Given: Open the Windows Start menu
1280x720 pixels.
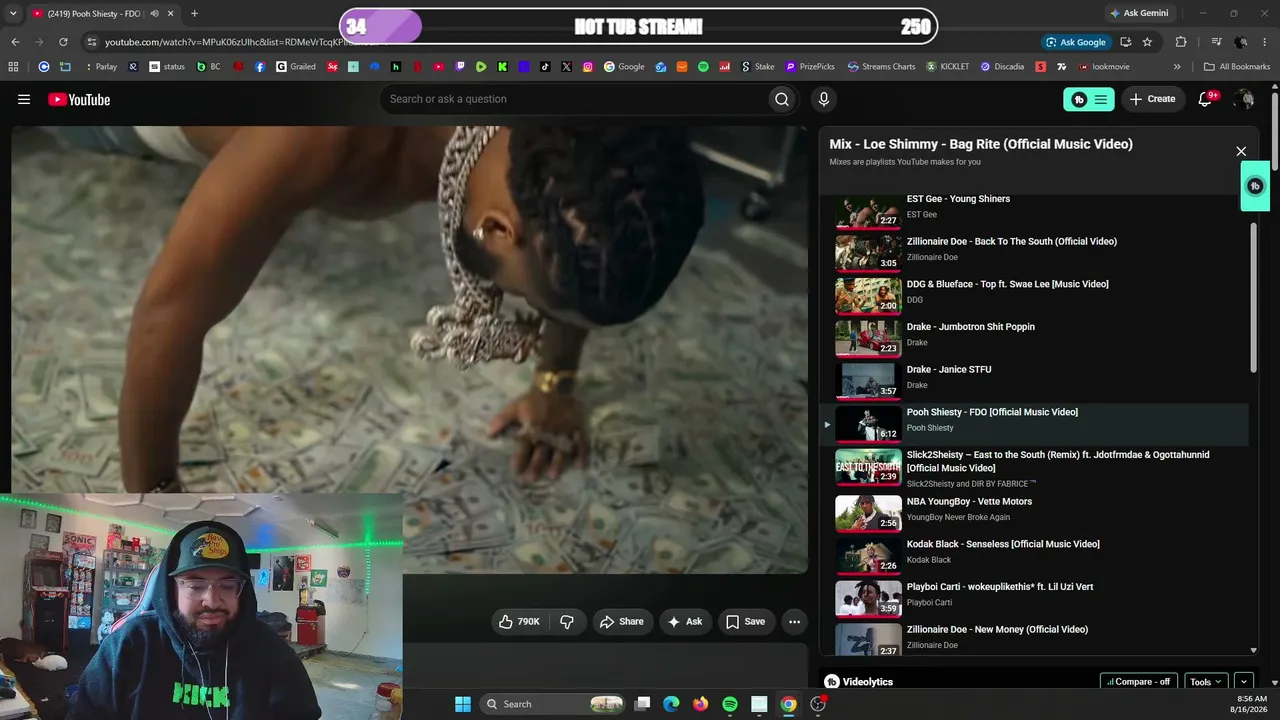Looking at the screenshot, I should click(463, 704).
